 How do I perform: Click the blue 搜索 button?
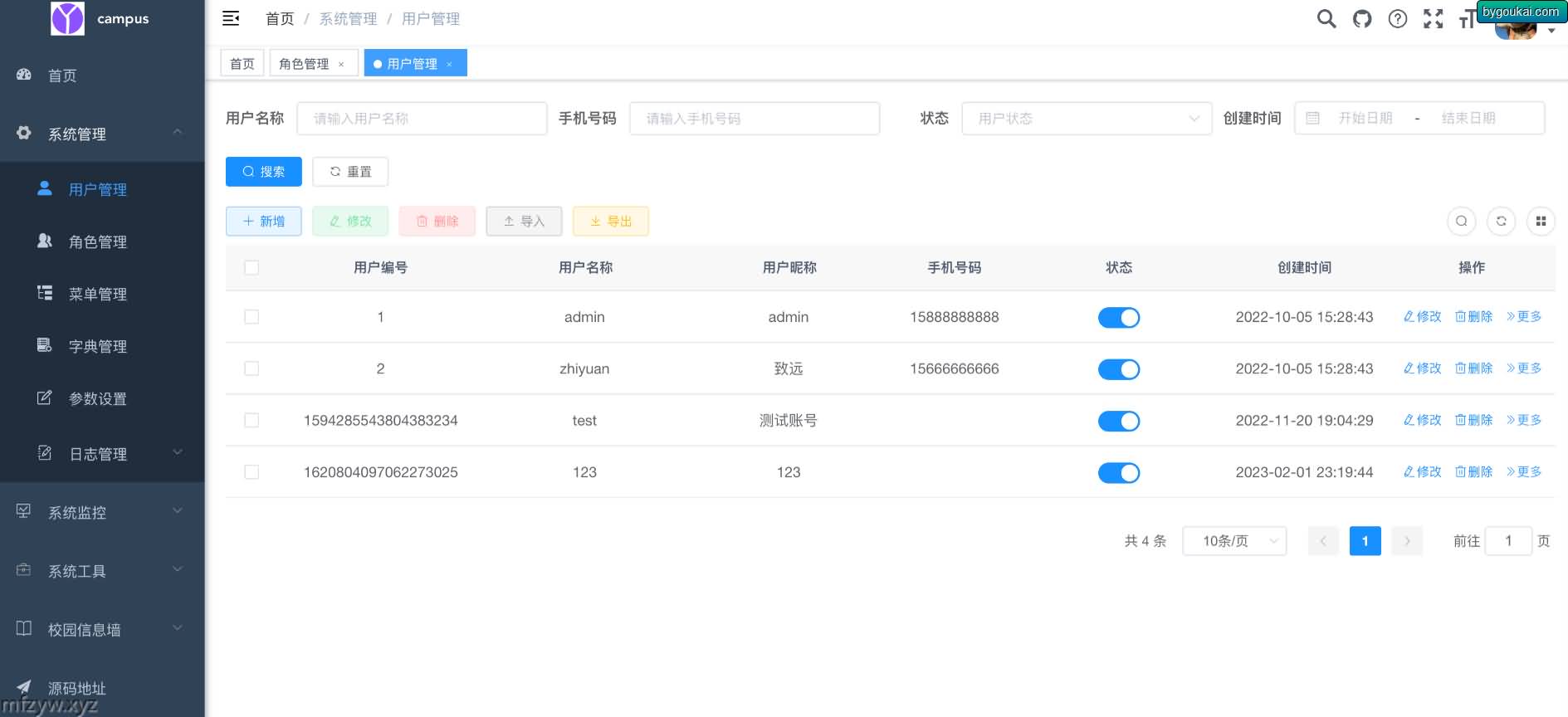tap(263, 172)
